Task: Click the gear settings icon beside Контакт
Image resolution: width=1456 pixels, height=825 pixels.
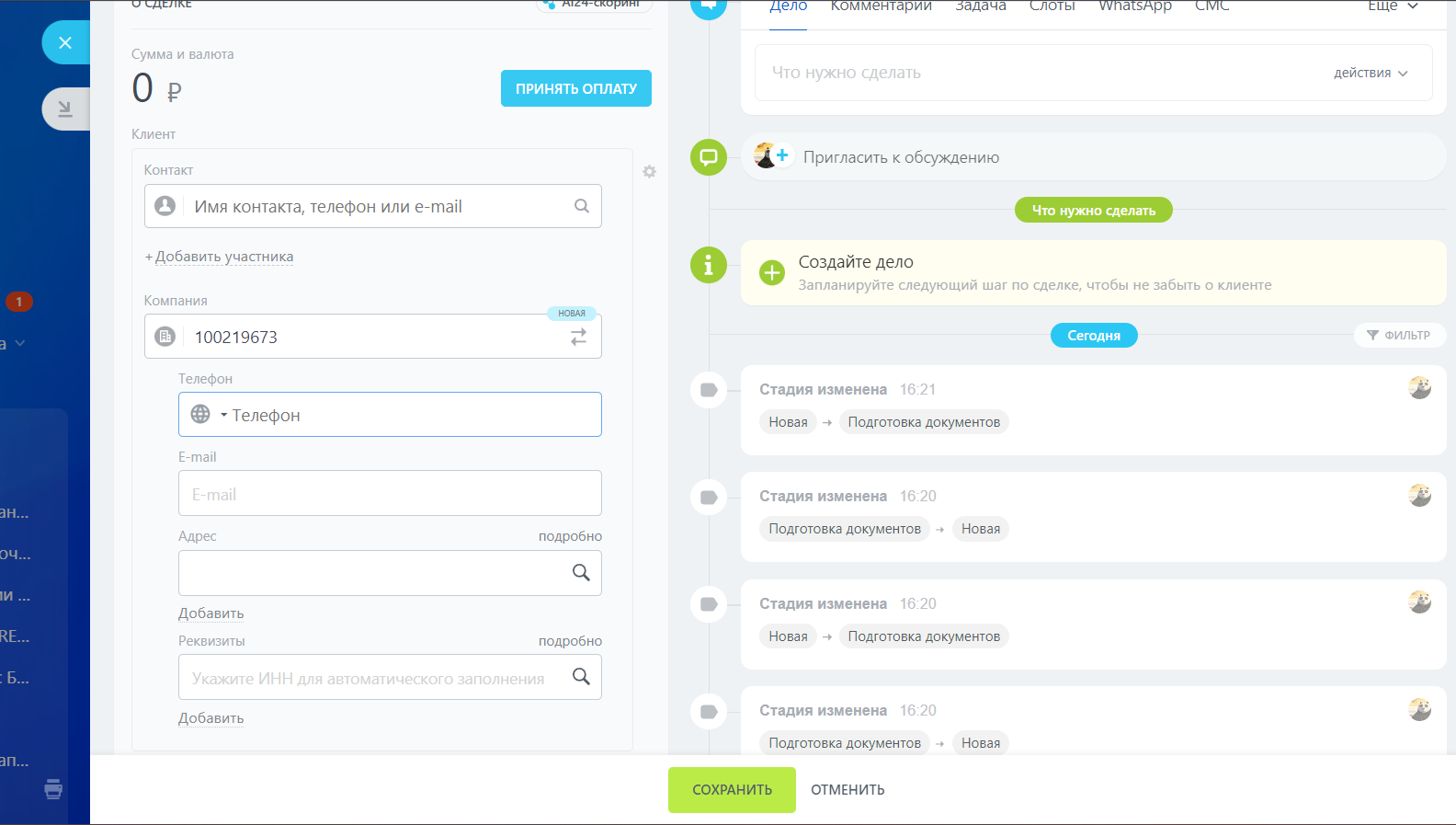Action: tap(649, 172)
